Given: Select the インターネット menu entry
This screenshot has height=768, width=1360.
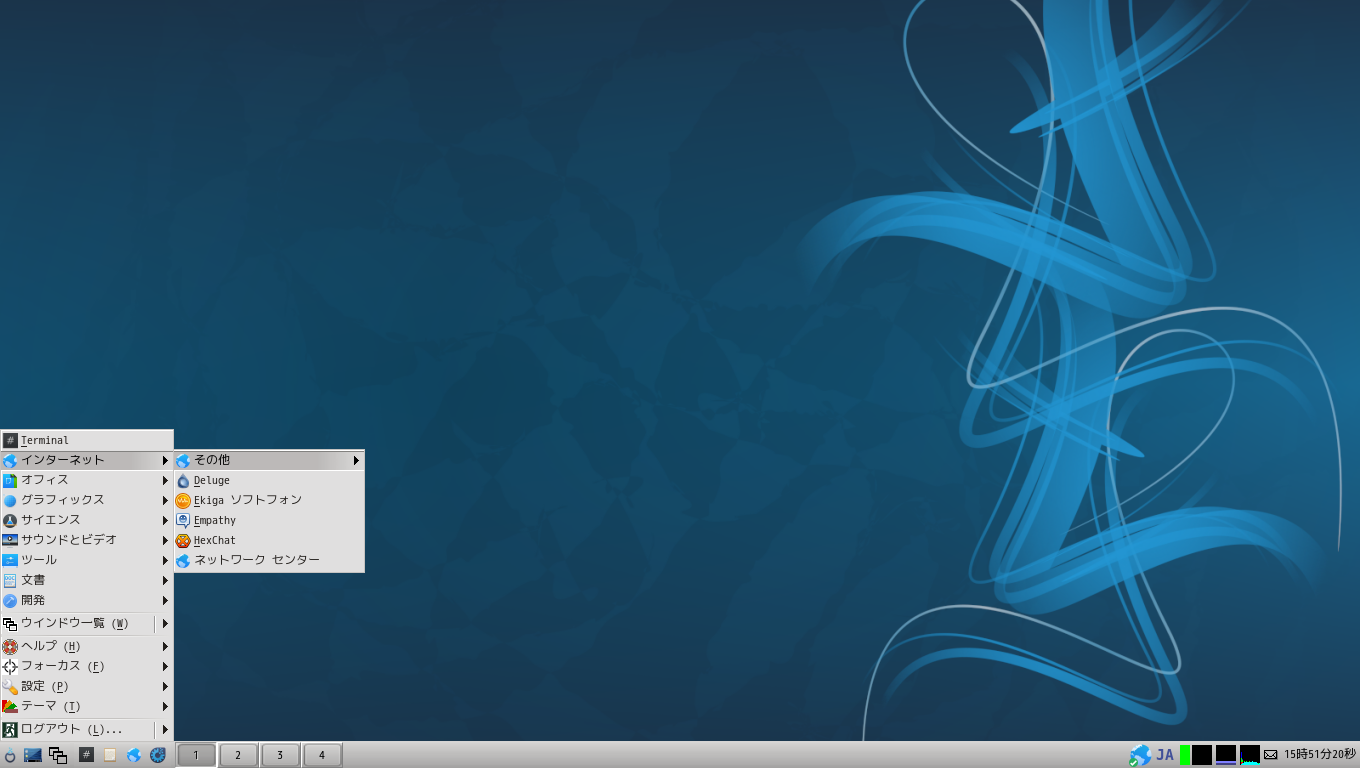Looking at the screenshot, I should point(87,460).
